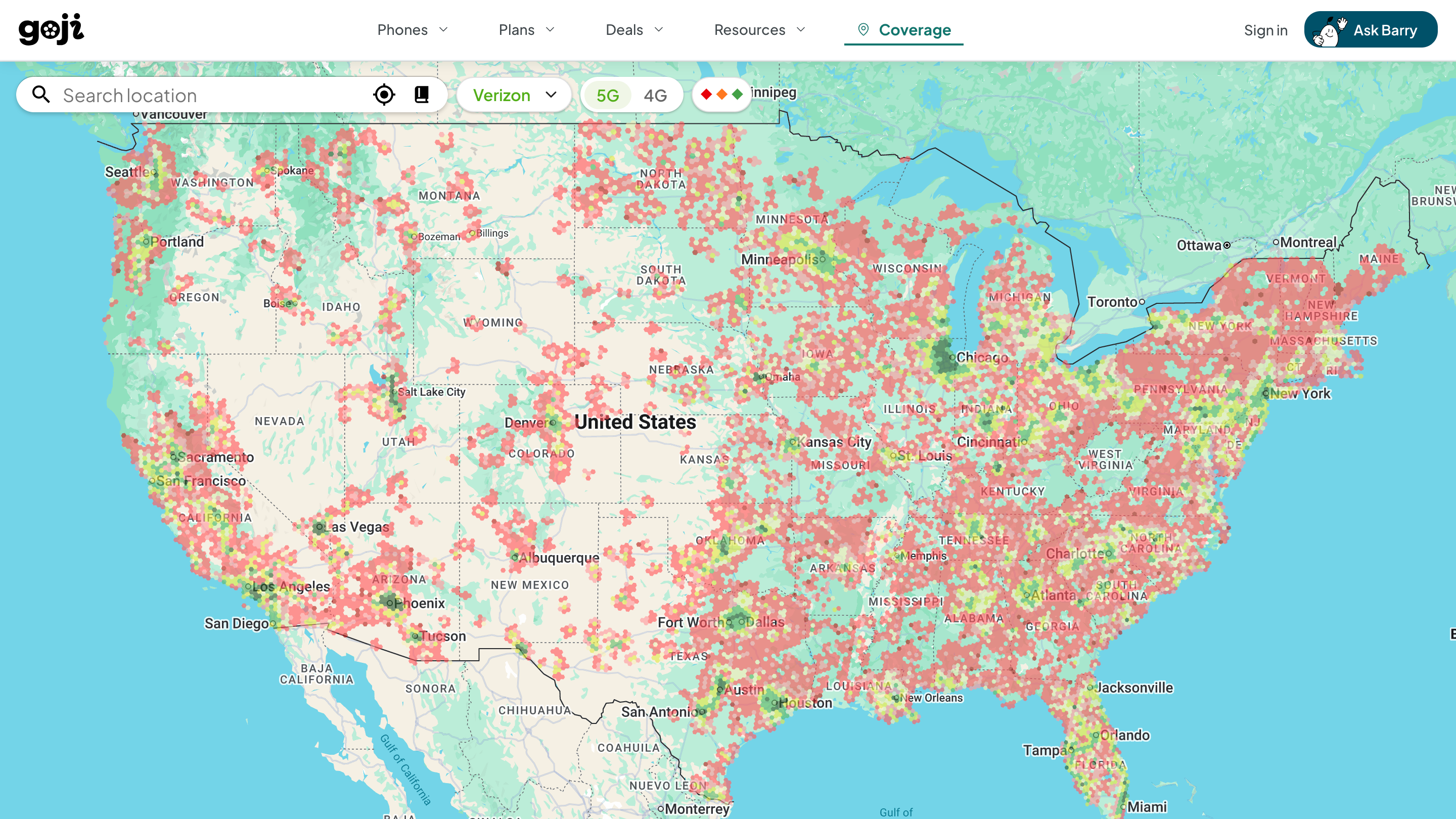Image resolution: width=1456 pixels, height=819 pixels.
Task: Click the "Salt Lake City" label
Action: (x=432, y=392)
